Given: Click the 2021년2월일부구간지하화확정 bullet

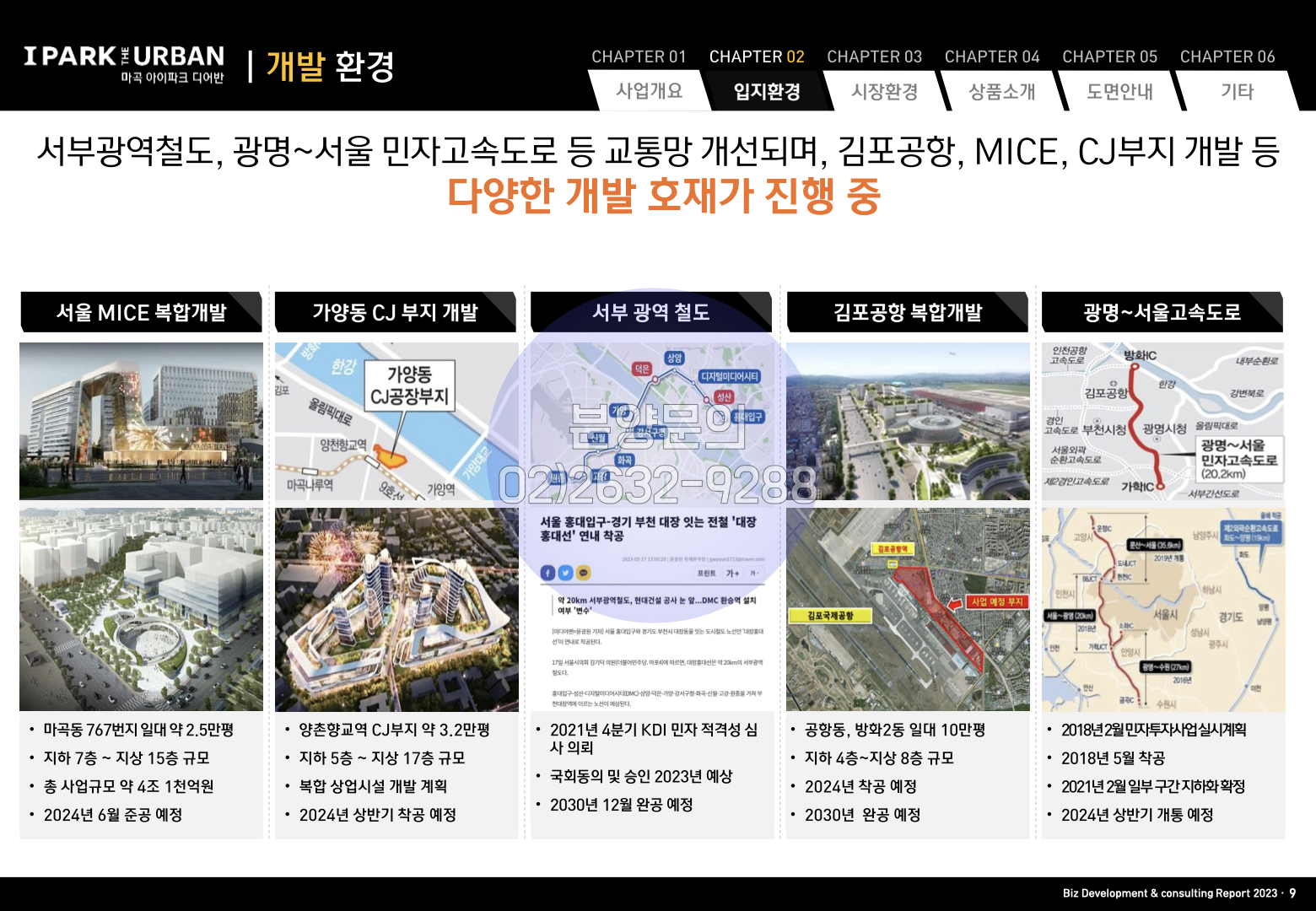Looking at the screenshot, I should [x=1152, y=786].
